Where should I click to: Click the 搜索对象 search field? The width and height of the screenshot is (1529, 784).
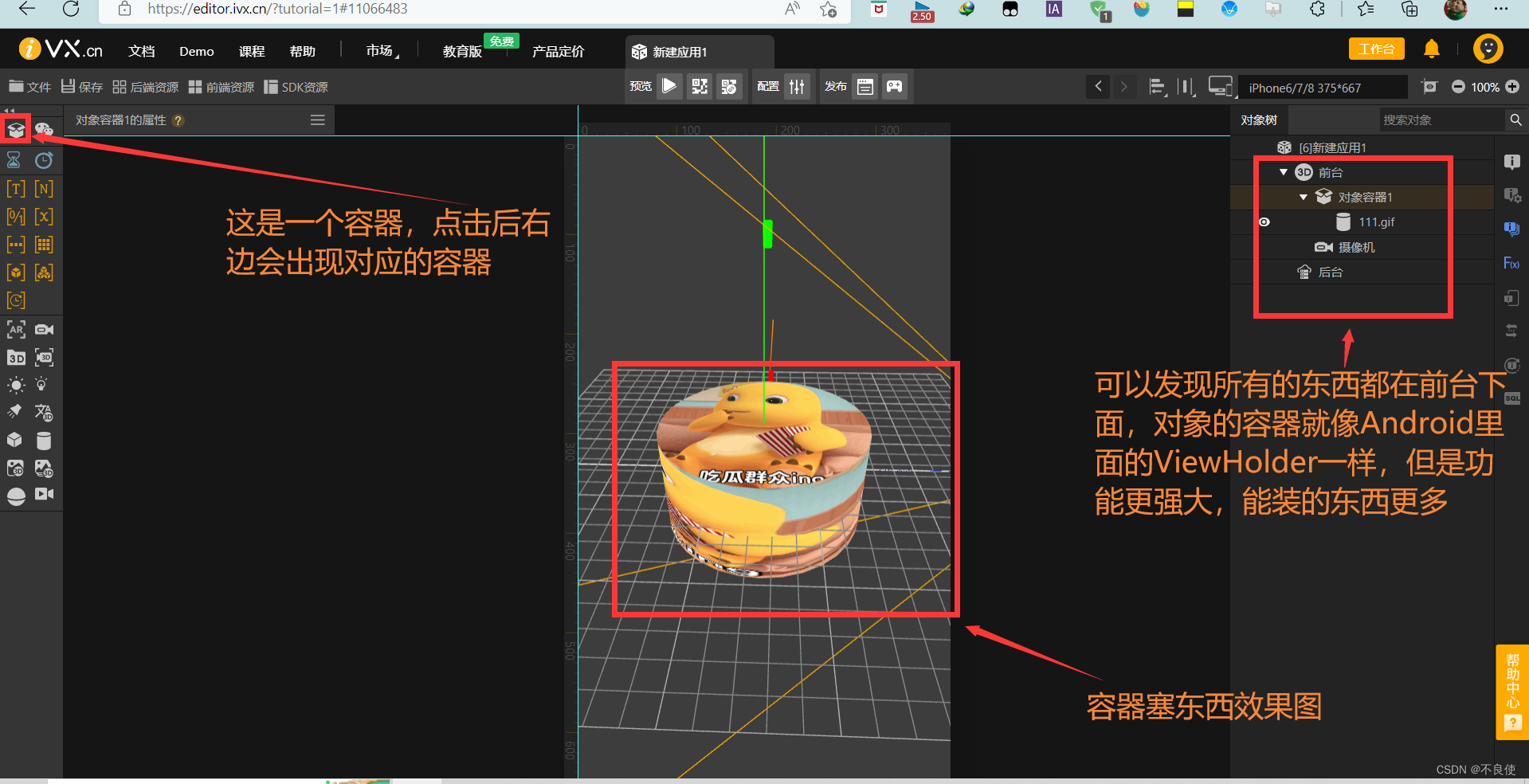click(1442, 120)
